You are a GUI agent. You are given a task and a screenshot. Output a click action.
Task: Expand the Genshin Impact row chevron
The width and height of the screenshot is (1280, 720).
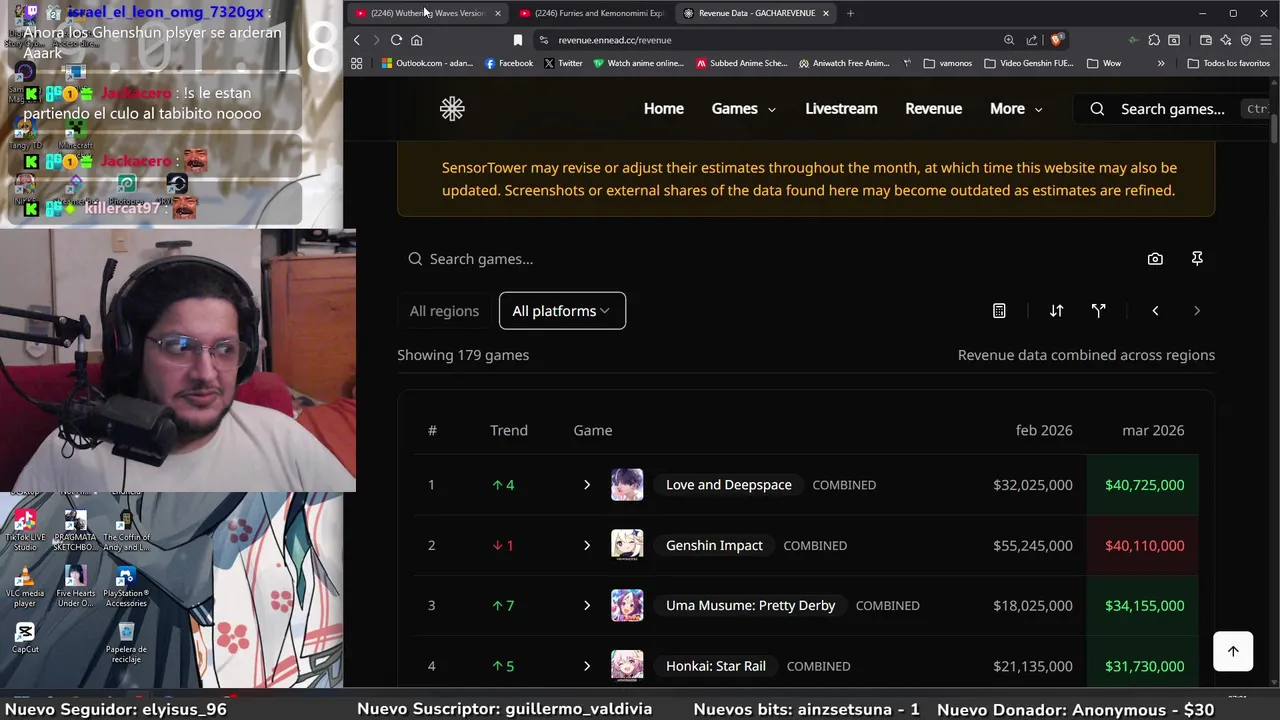pos(587,545)
